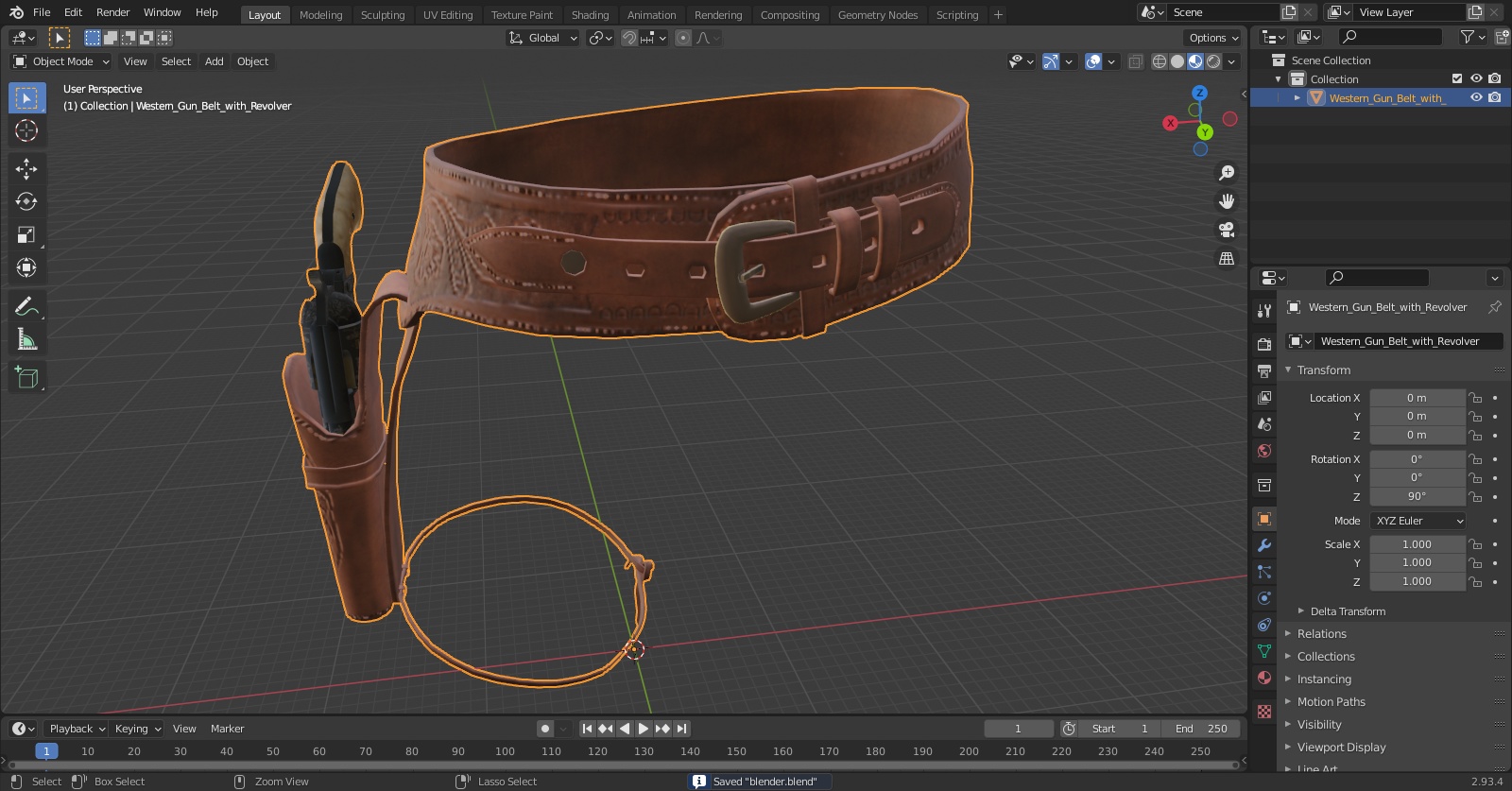The height and width of the screenshot is (791, 1512).
Task: Toggle lock on Location X
Action: pos(1475,398)
